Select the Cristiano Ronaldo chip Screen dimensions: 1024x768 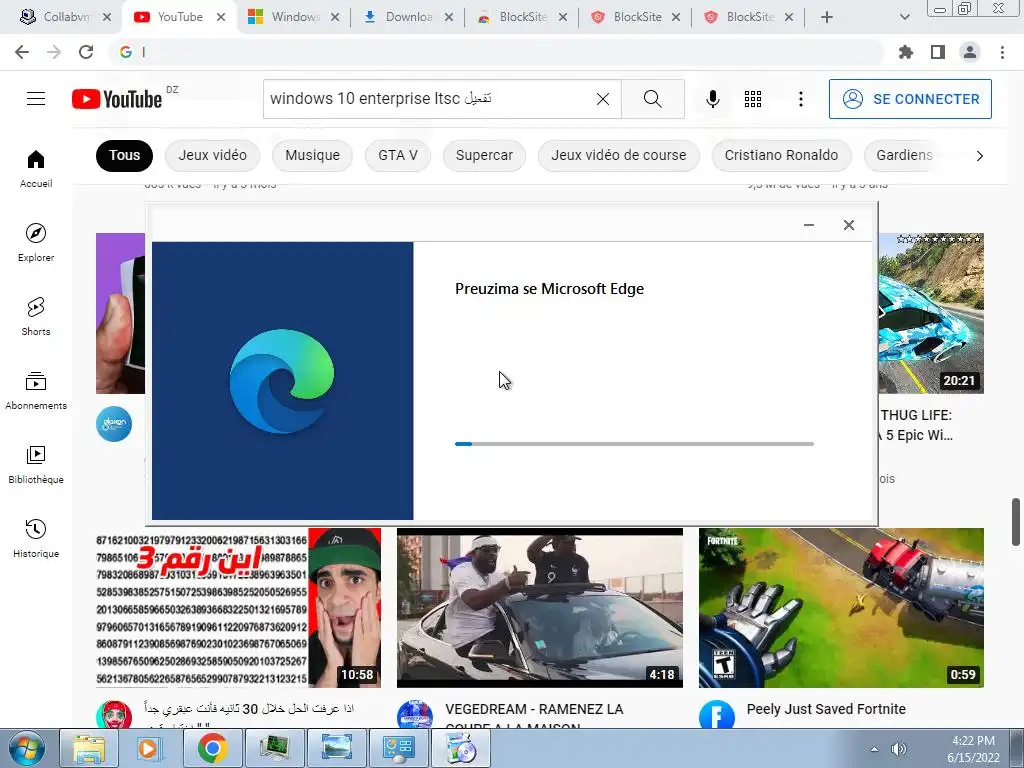(781, 155)
